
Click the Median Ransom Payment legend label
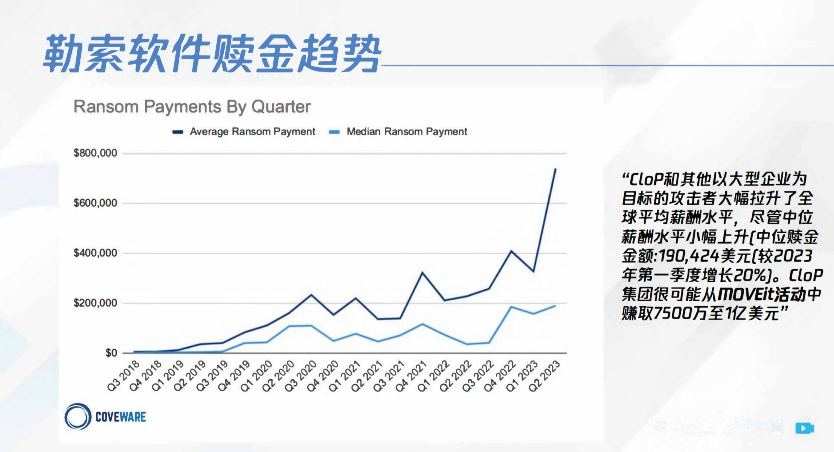[407, 132]
